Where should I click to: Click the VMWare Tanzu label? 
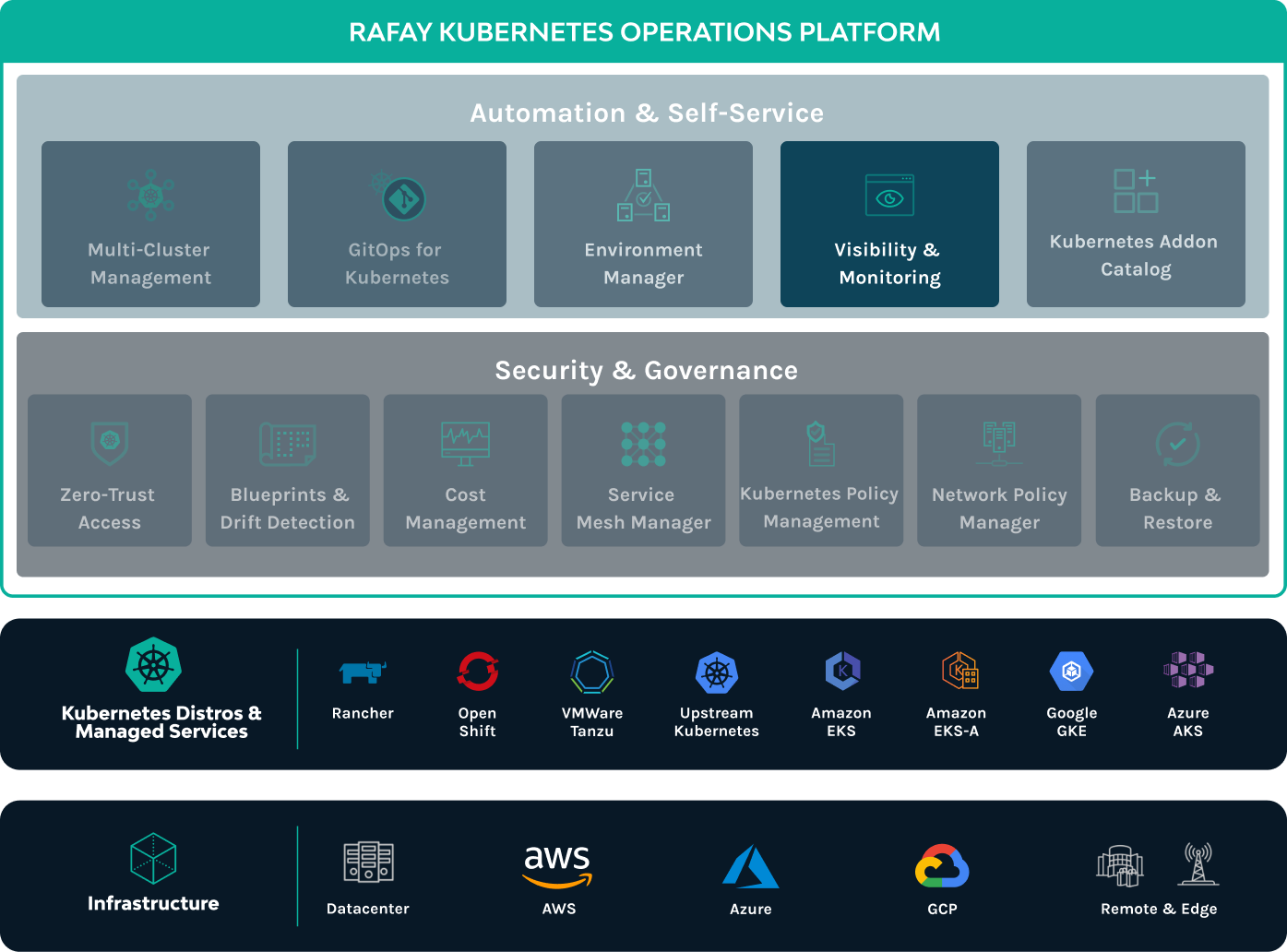tap(592, 721)
